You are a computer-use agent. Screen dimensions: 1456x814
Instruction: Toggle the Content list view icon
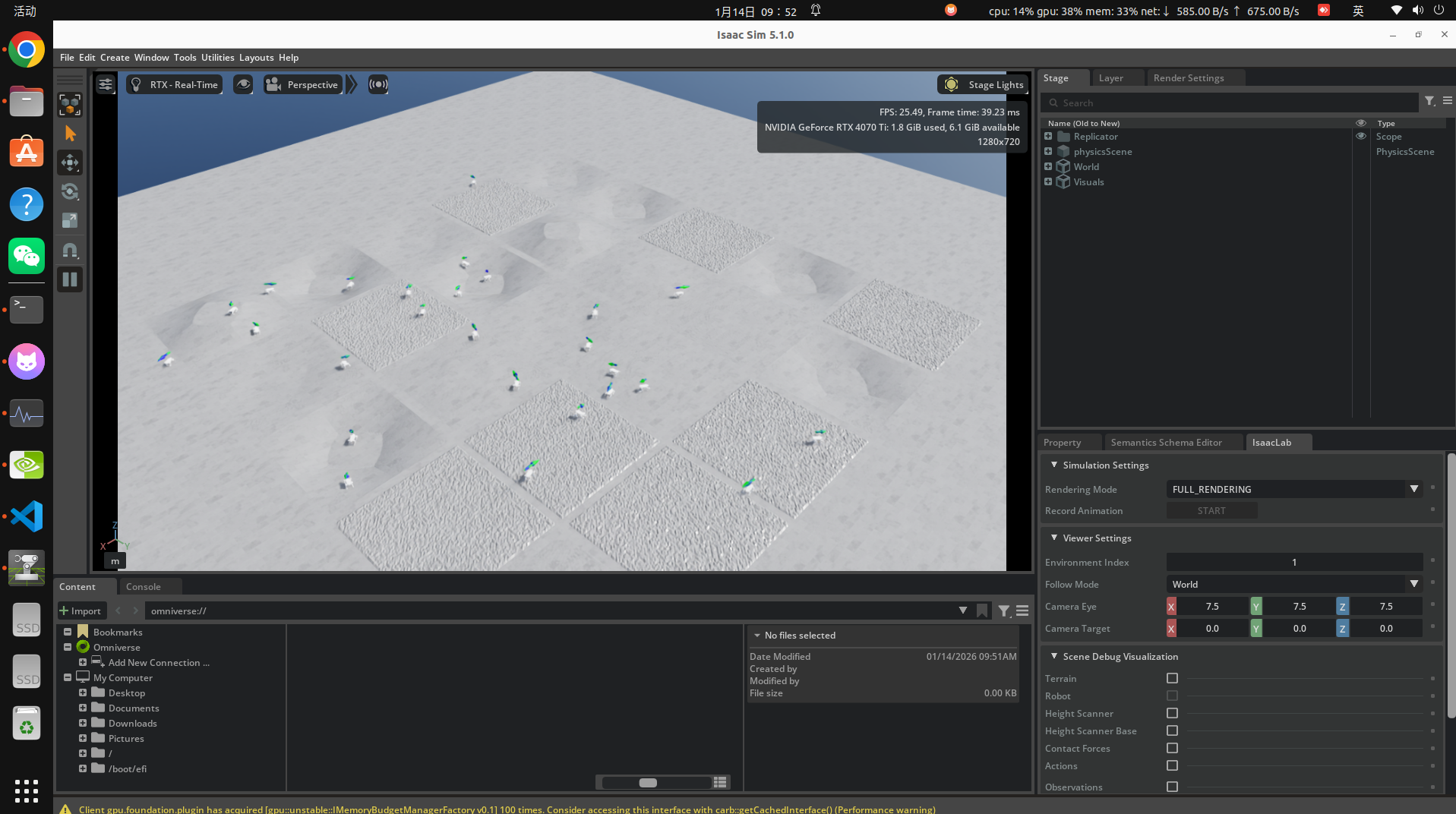720,783
